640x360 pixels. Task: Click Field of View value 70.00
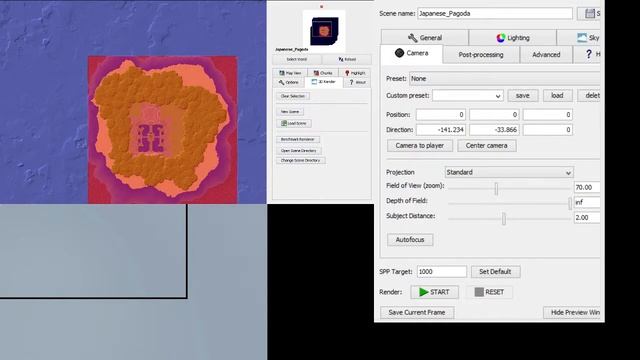coord(587,187)
